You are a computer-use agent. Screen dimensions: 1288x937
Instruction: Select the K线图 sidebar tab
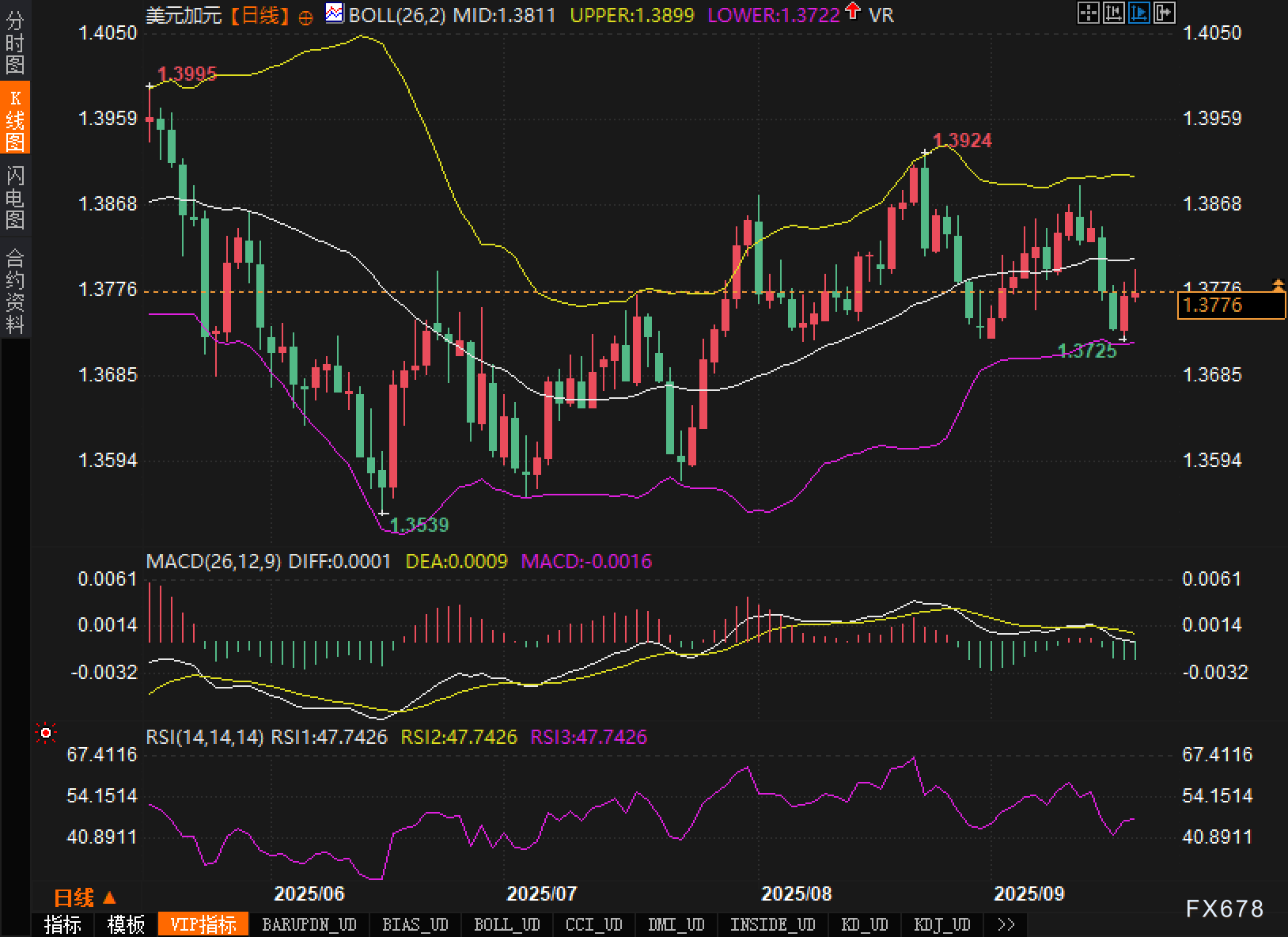point(15,119)
